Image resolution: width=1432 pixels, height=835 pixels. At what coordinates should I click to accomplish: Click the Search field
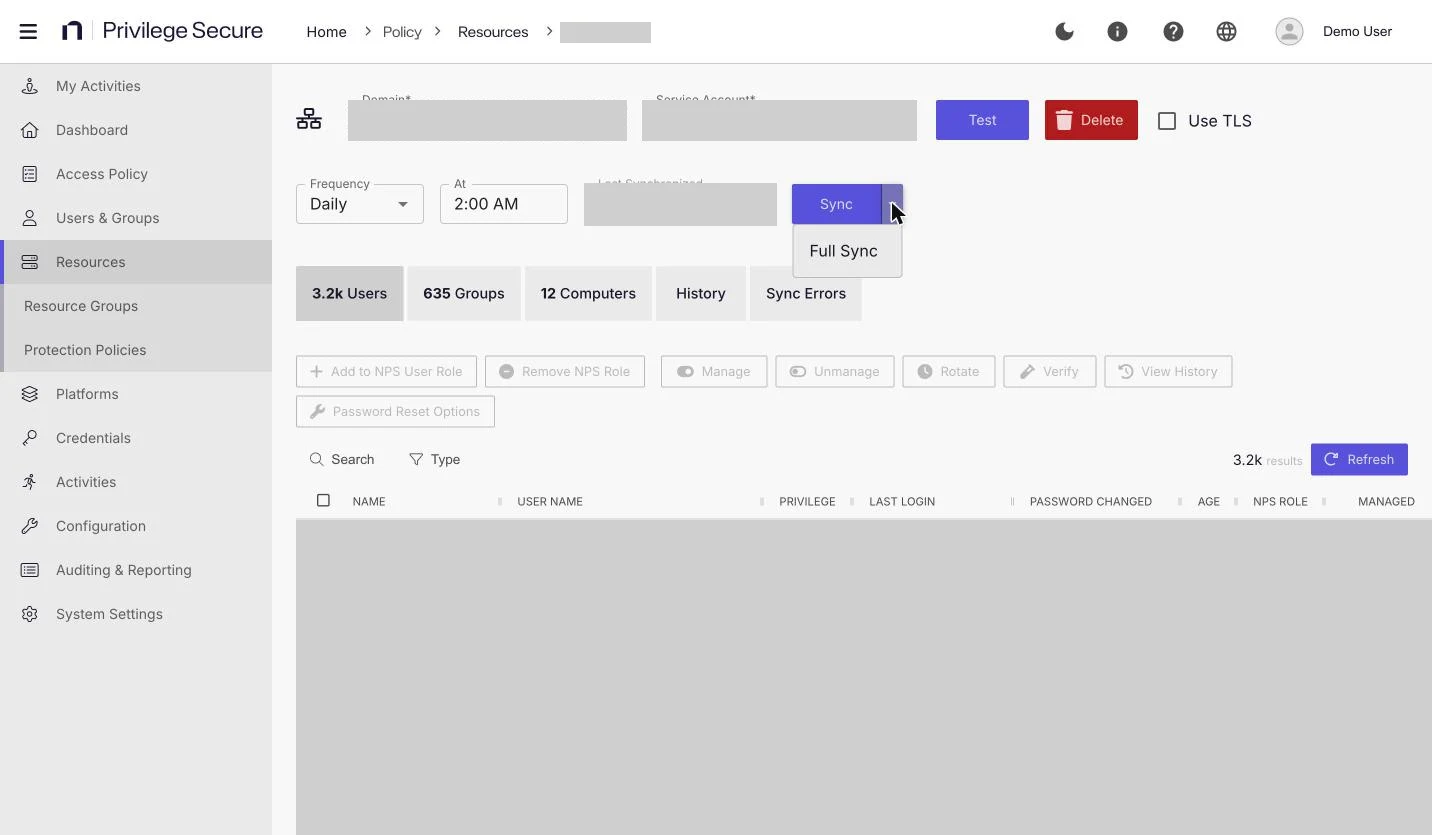pyautogui.click(x=342, y=459)
